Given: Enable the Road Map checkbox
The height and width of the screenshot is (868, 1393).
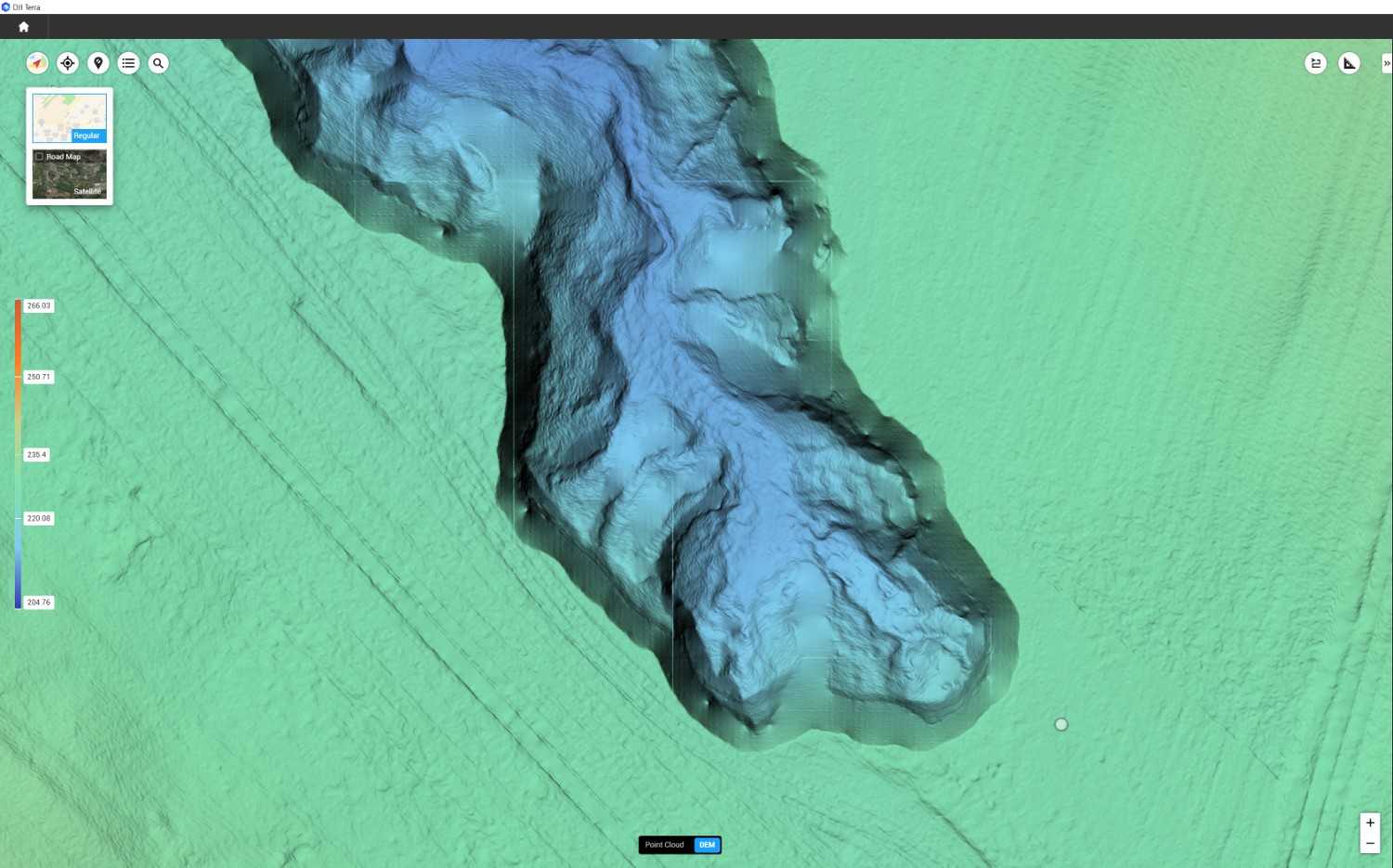Looking at the screenshot, I should tap(39, 157).
